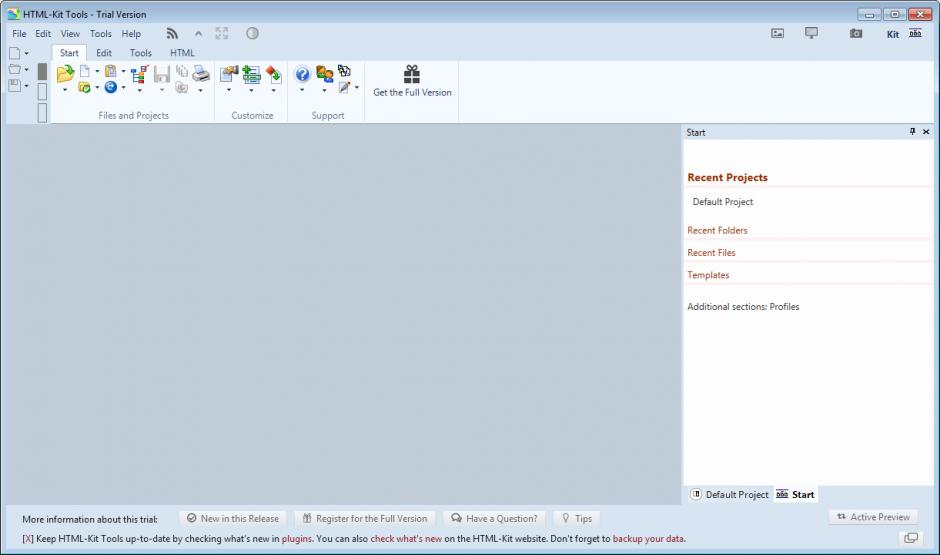Expand arrow under printer icon
The height and width of the screenshot is (555, 940).
(200, 91)
